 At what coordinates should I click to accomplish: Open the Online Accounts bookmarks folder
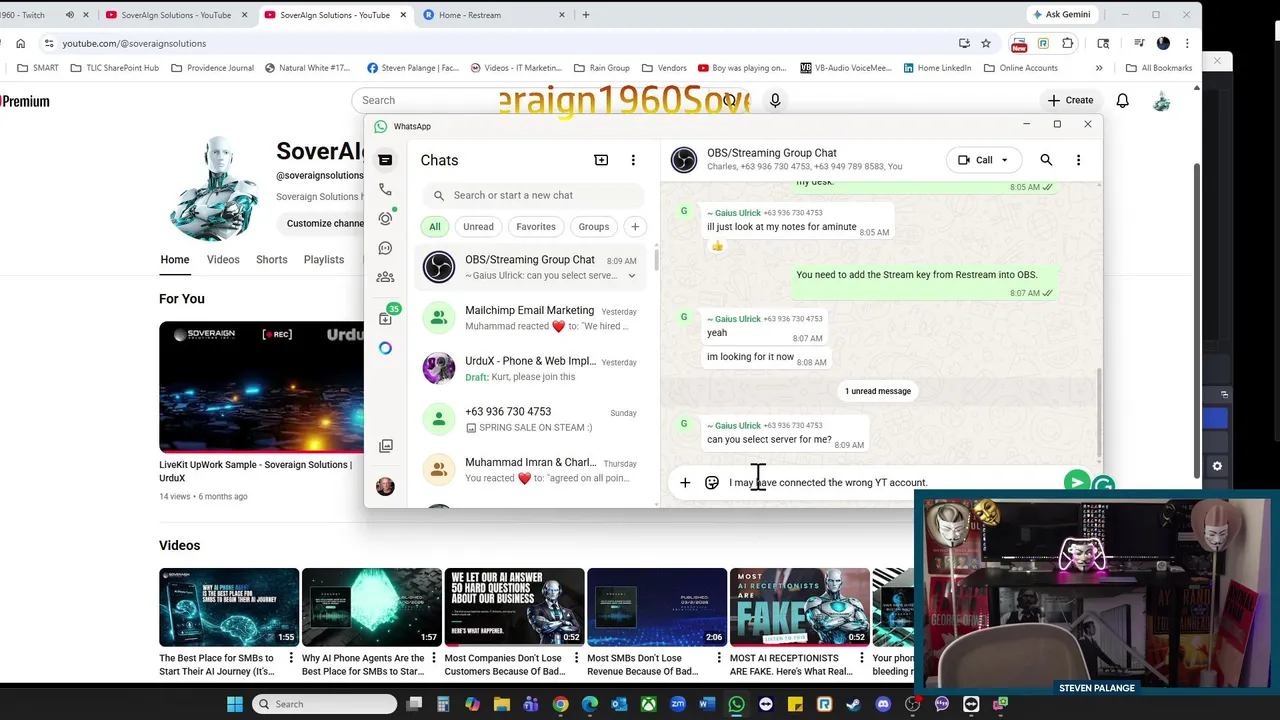[x=1020, y=68]
